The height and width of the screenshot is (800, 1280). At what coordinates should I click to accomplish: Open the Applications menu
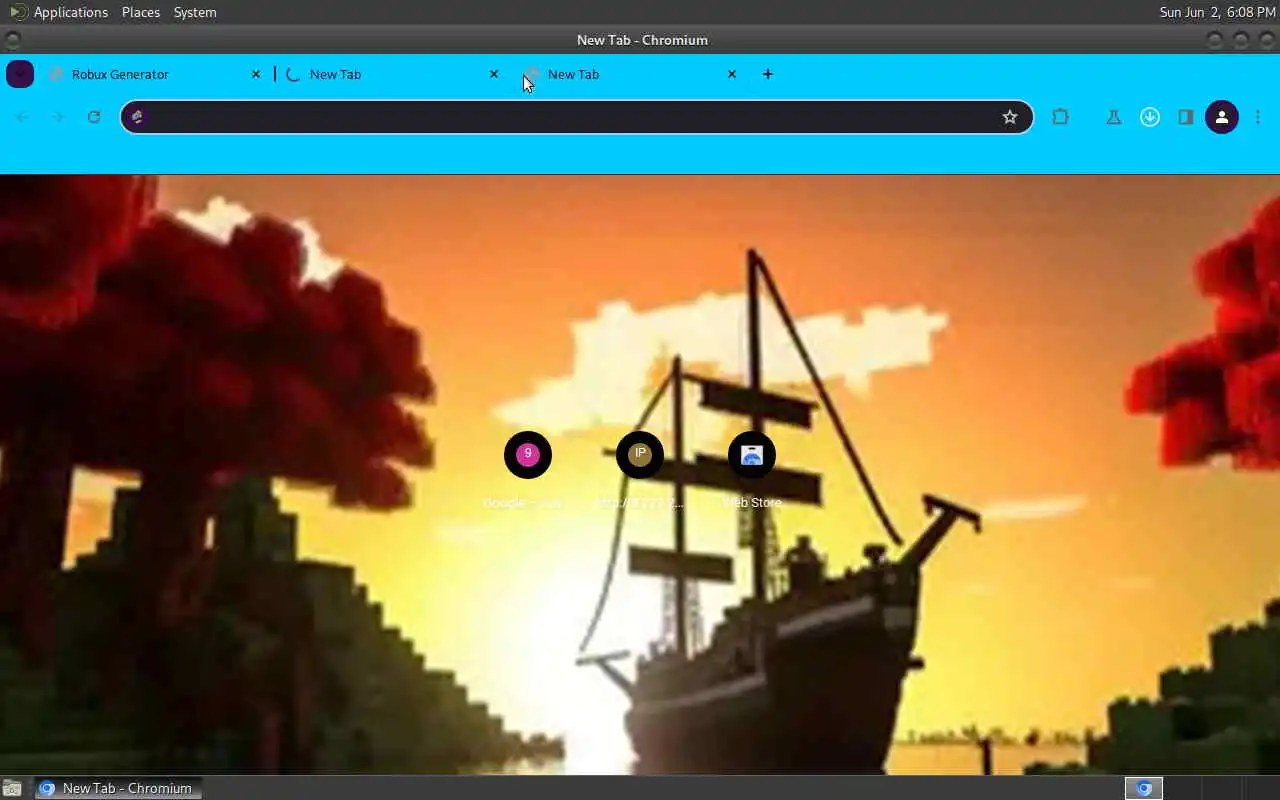point(59,12)
